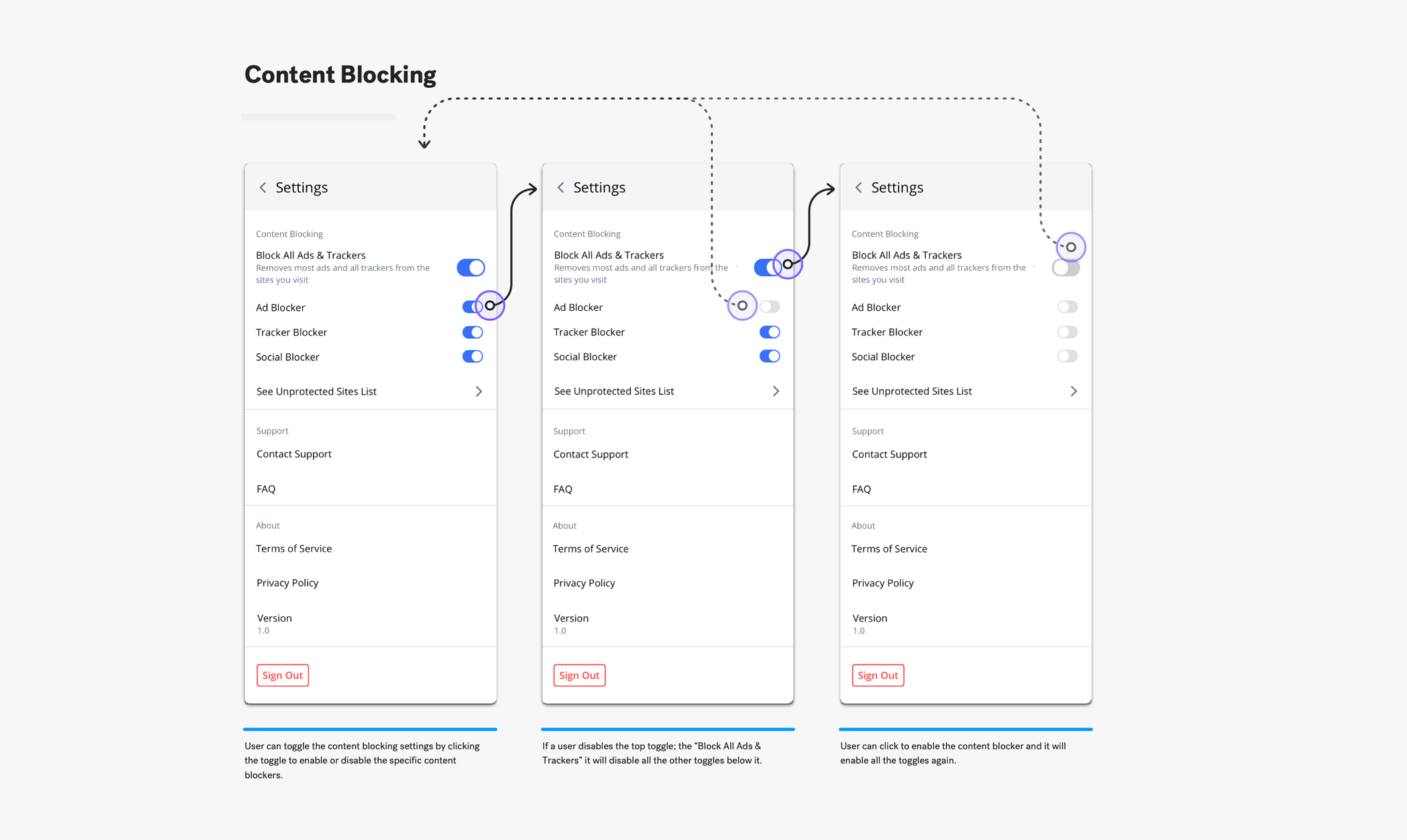The image size is (1407, 840).
Task: Click the back chevron icon in third Settings
Action: point(858,187)
